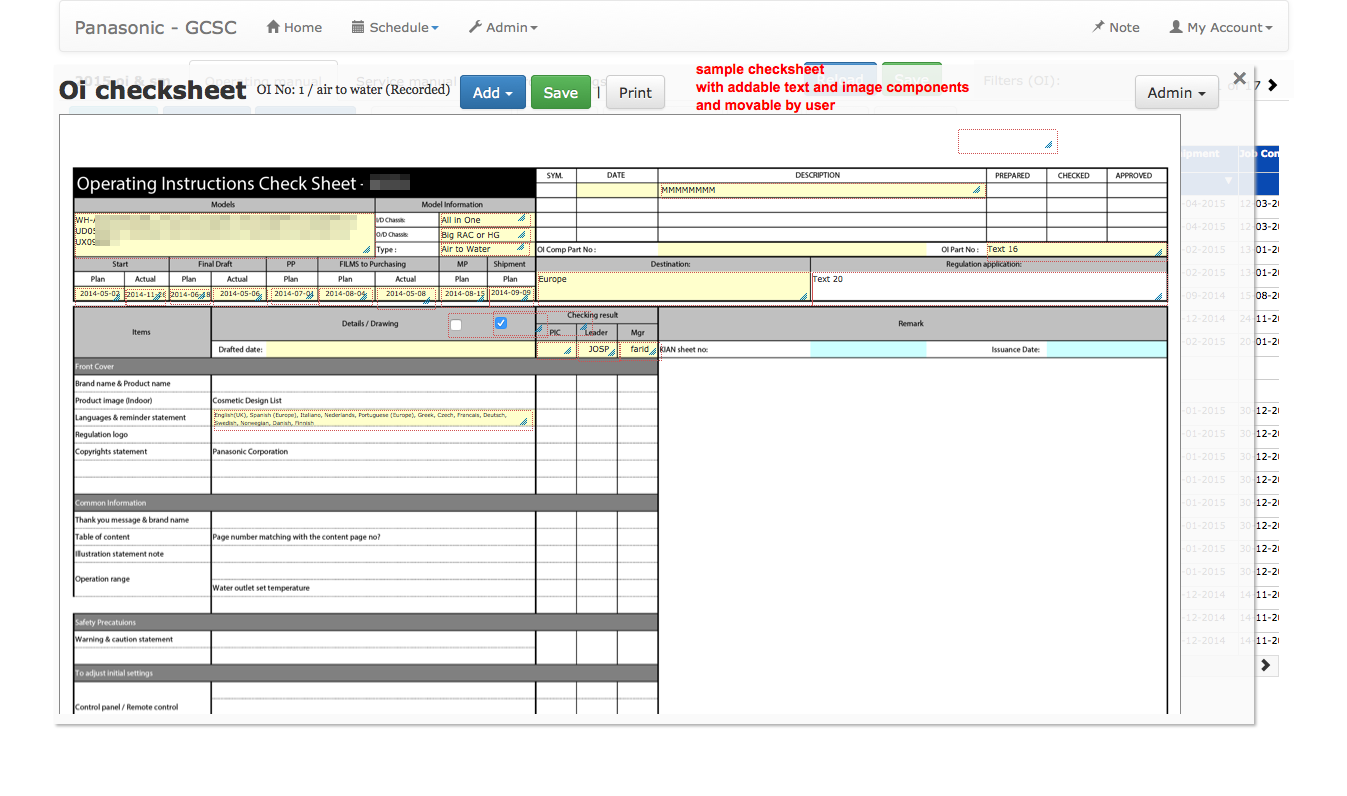Viewport: 1347px width, 796px height.
Task: Open the Admin dropdown in checksheet dialog
Action: [1176, 93]
